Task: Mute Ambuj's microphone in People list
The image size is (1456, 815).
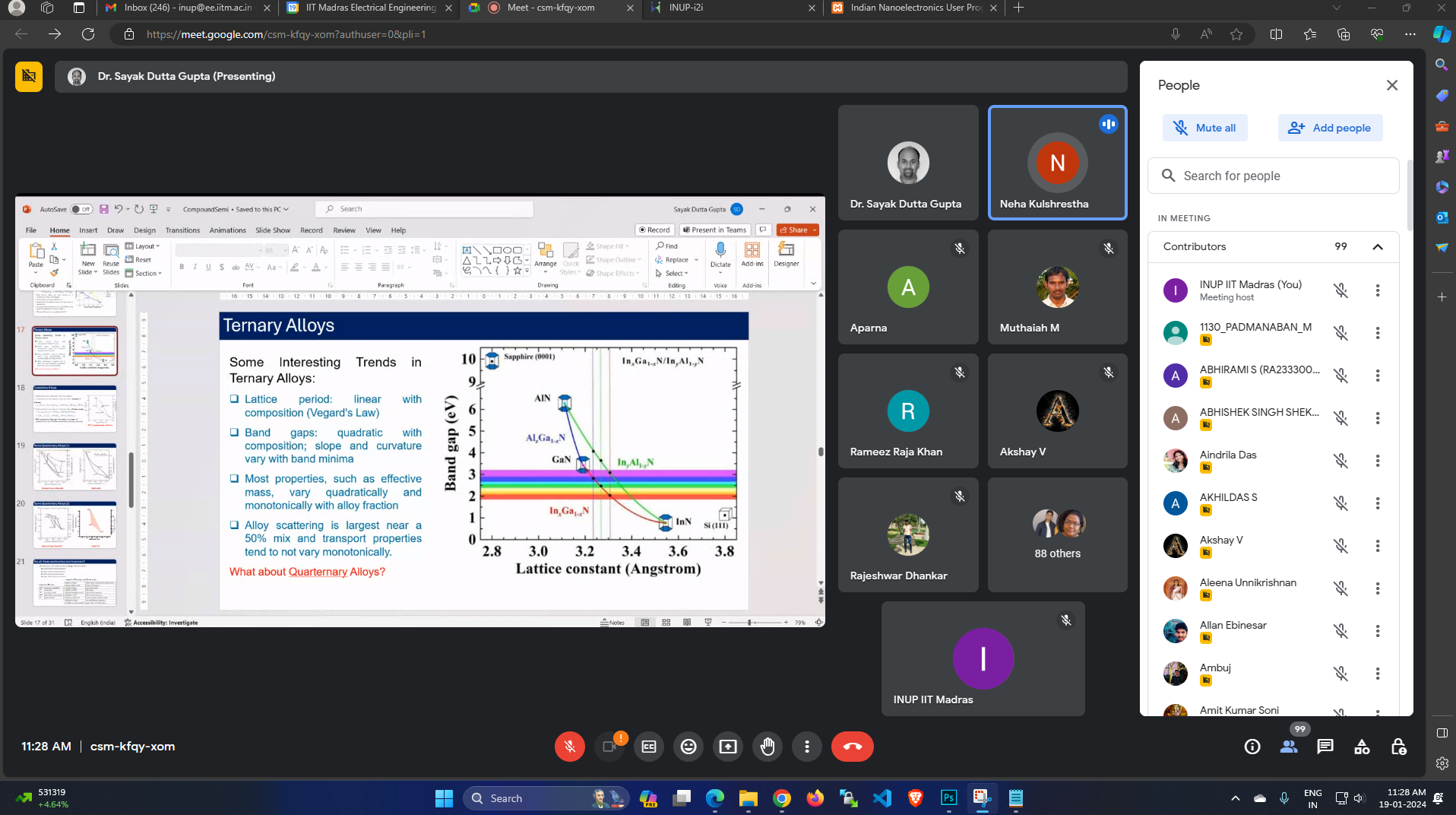Action: [x=1340, y=674]
